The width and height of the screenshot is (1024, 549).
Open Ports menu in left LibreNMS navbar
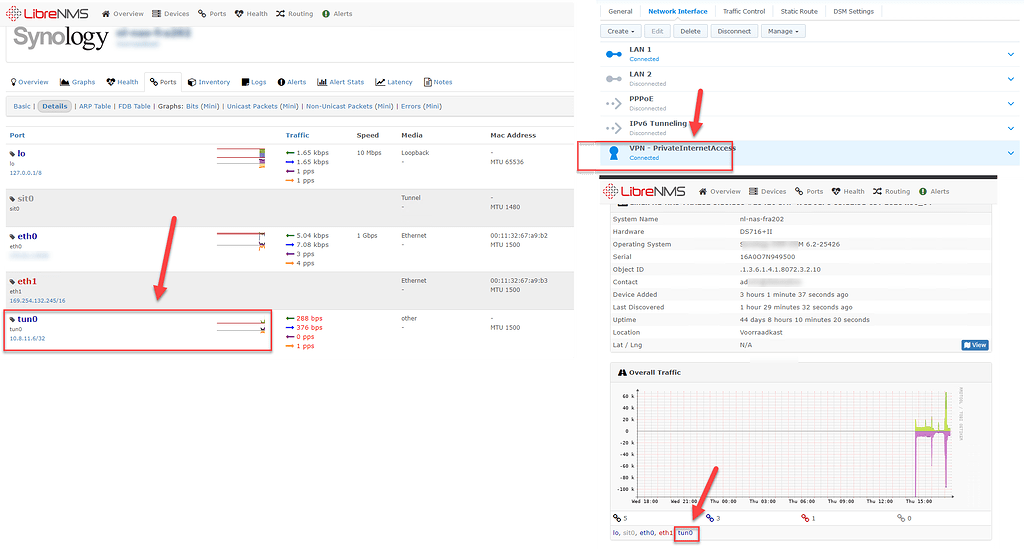click(212, 14)
